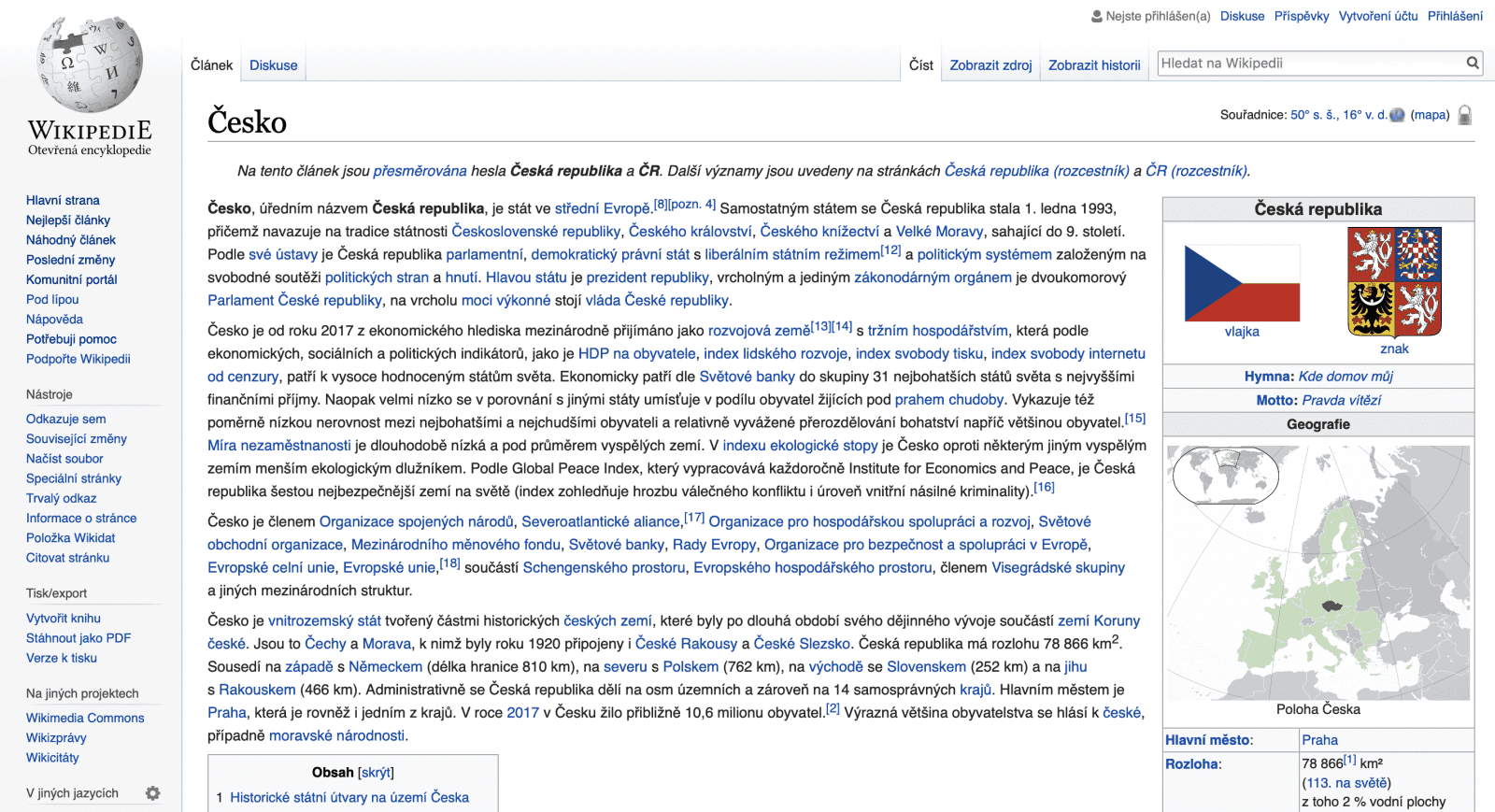
Task: Open Pod lípou sidebar link
Action: click(x=52, y=299)
